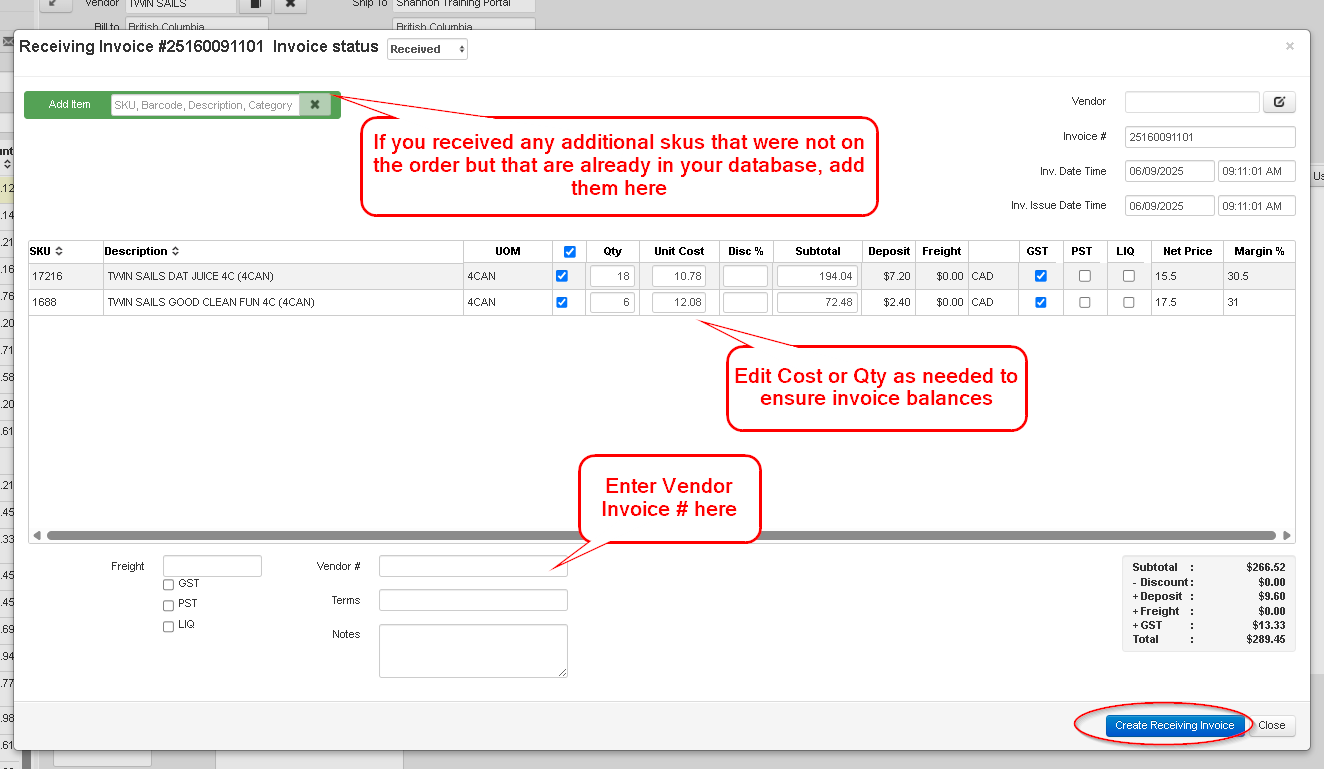1324x769 pixels.
Task: Click the Disc % field for SKU 1688
Action: click(x=745, y=302)
